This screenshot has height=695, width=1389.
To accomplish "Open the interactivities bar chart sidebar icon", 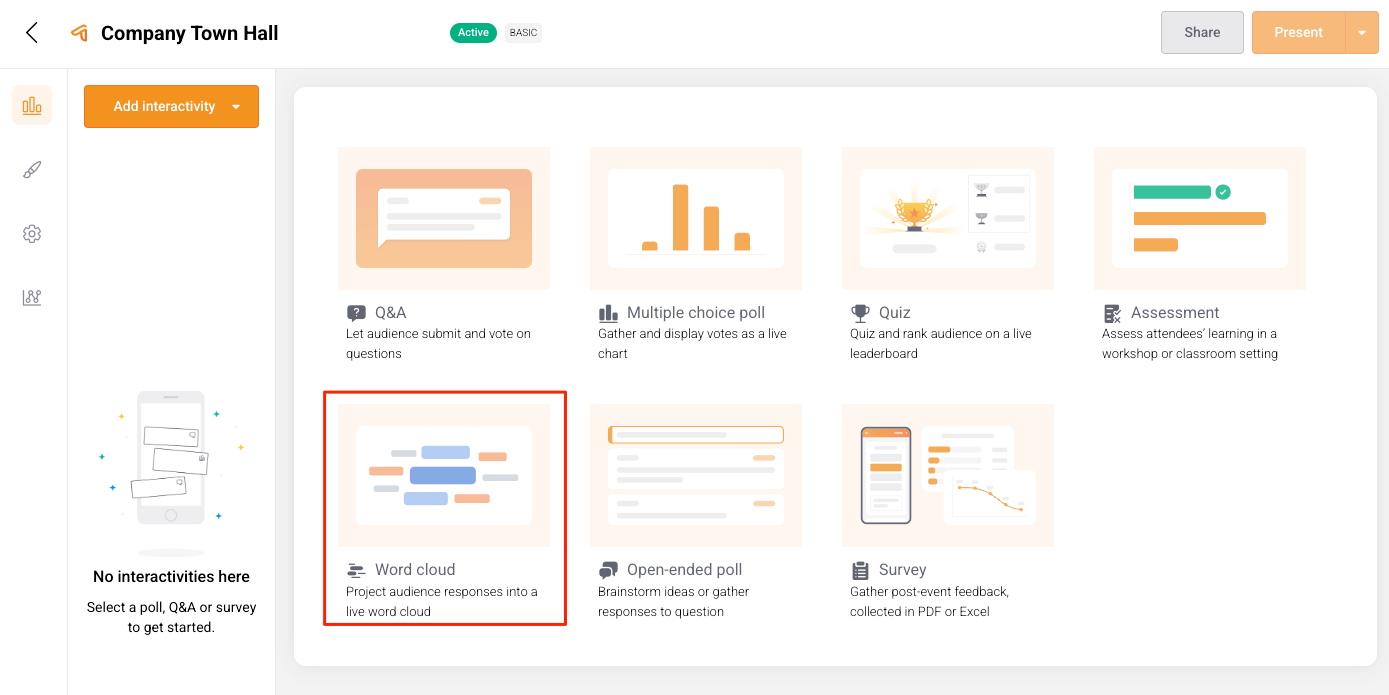I will [32, 105].
